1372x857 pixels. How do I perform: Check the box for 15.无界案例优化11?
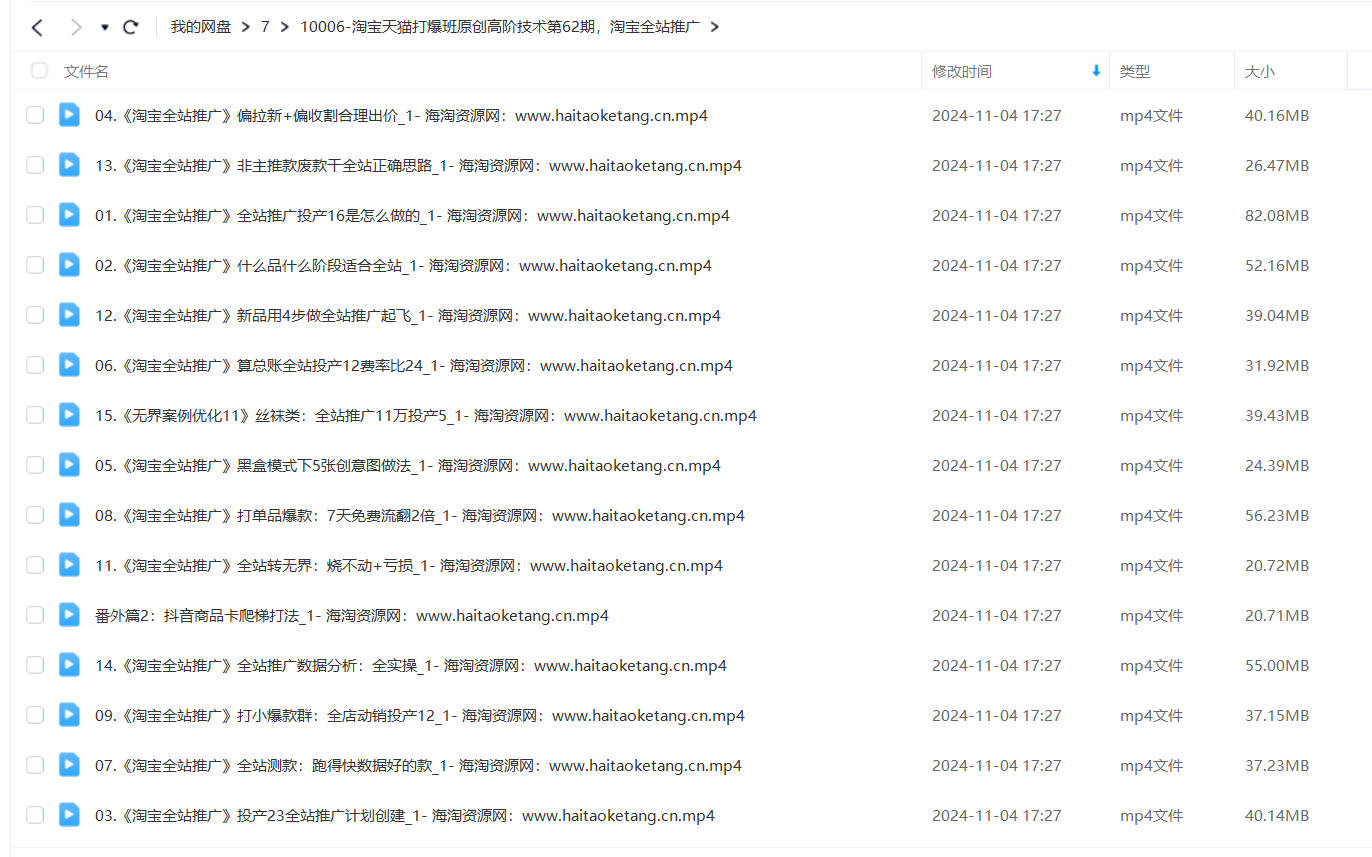click(35, 415)
